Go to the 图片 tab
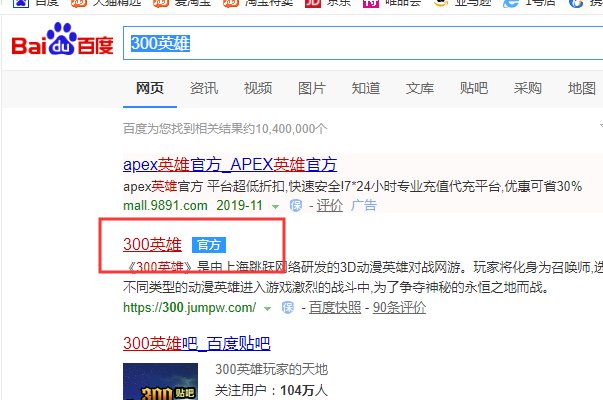 (x=312, y=88)
